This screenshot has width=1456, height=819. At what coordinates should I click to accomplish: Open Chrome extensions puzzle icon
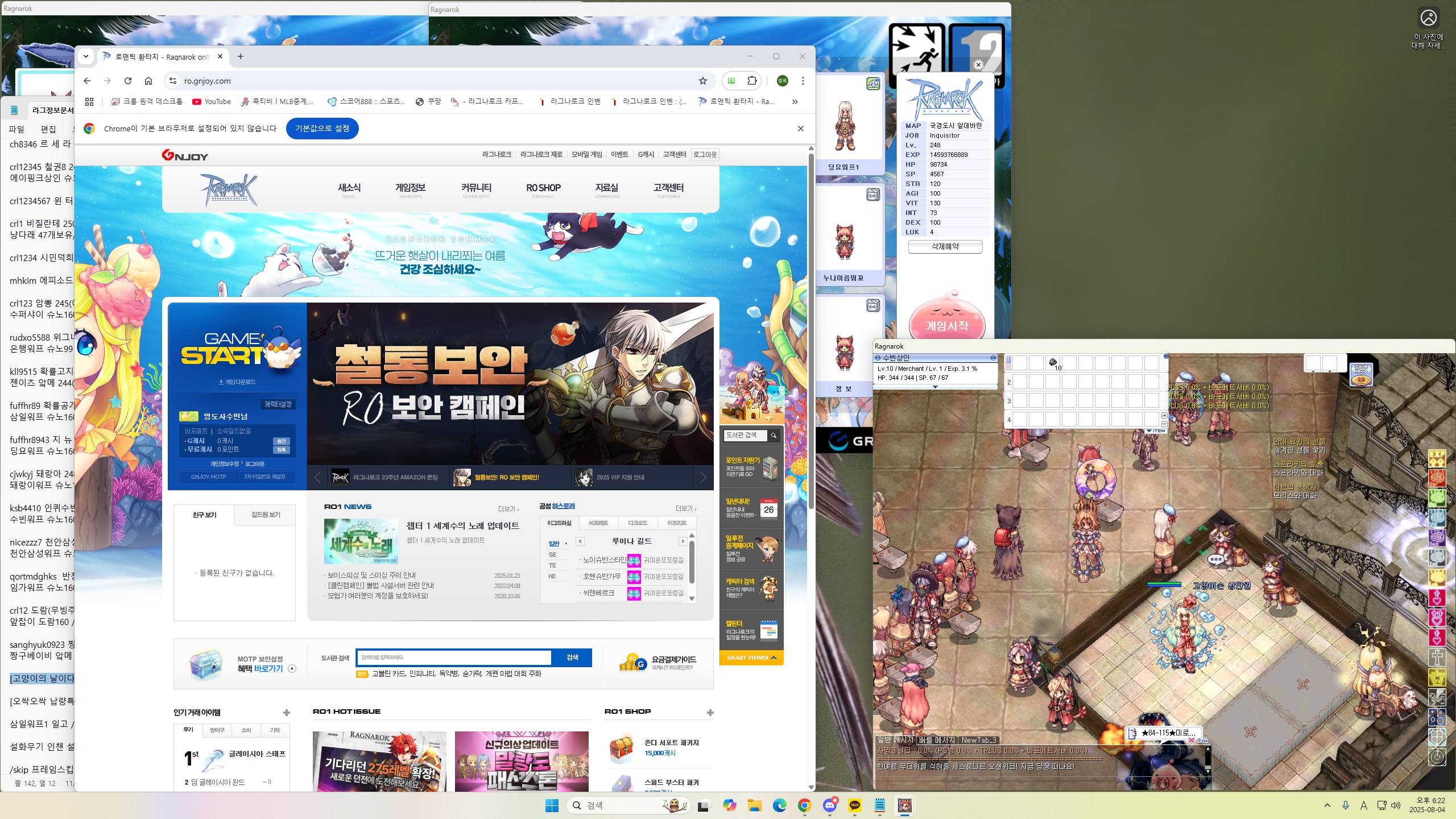point(752,81)
